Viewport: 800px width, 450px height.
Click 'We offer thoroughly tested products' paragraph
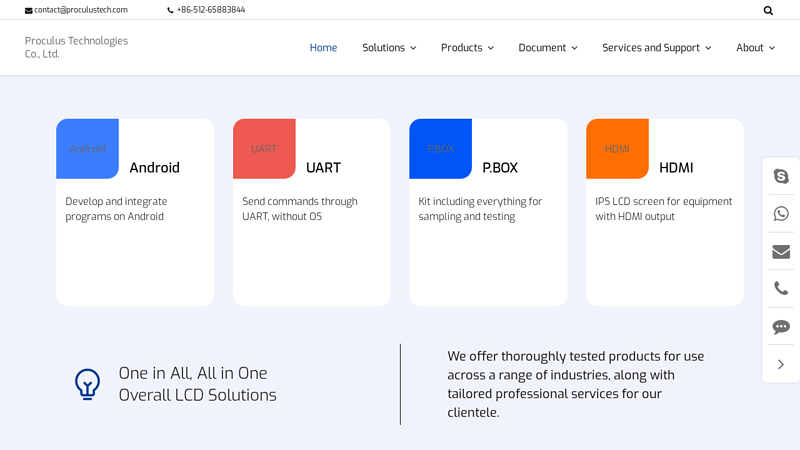point(576,384)
